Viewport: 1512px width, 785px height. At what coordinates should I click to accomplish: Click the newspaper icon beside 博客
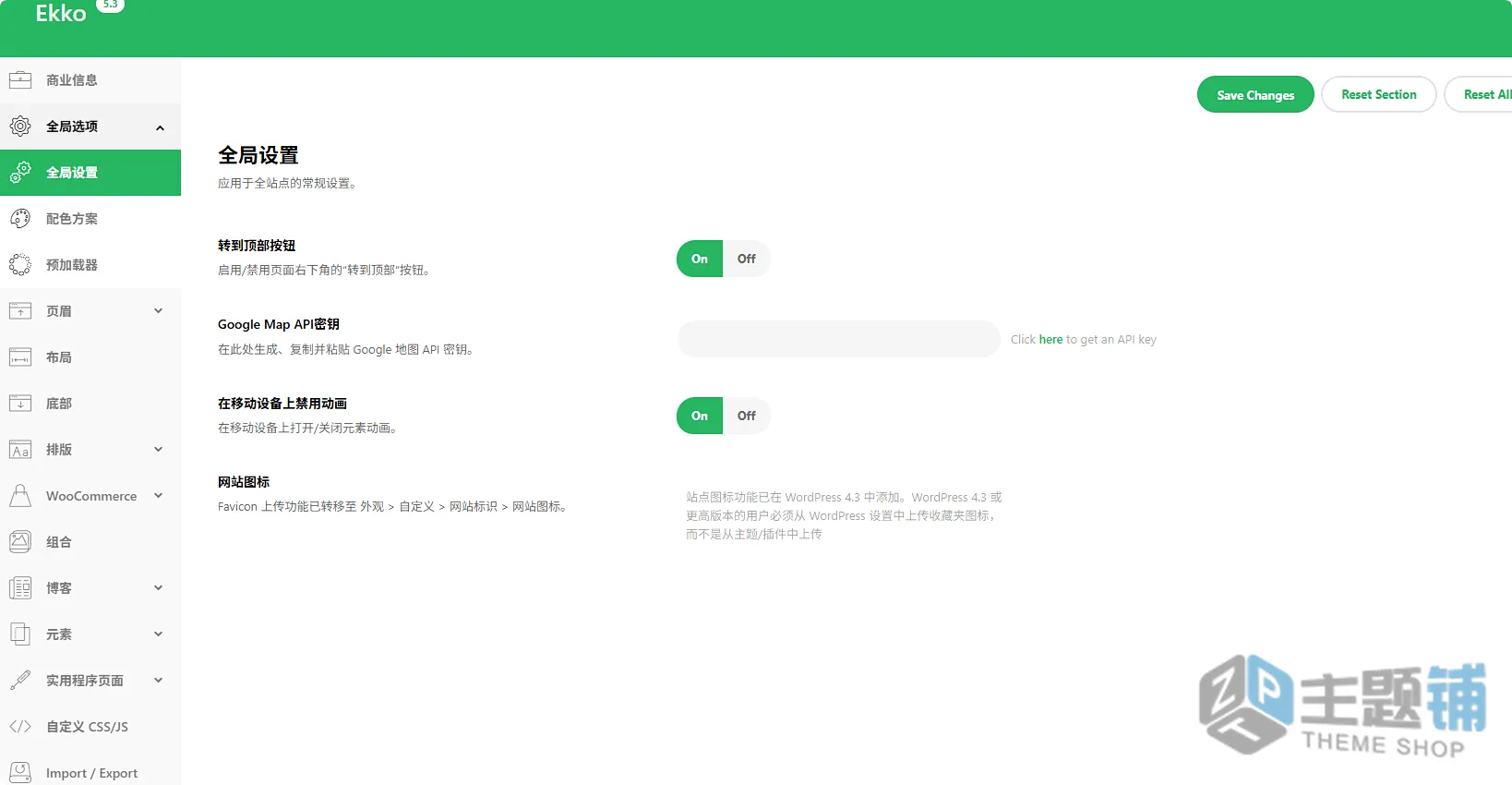point(20,588)
